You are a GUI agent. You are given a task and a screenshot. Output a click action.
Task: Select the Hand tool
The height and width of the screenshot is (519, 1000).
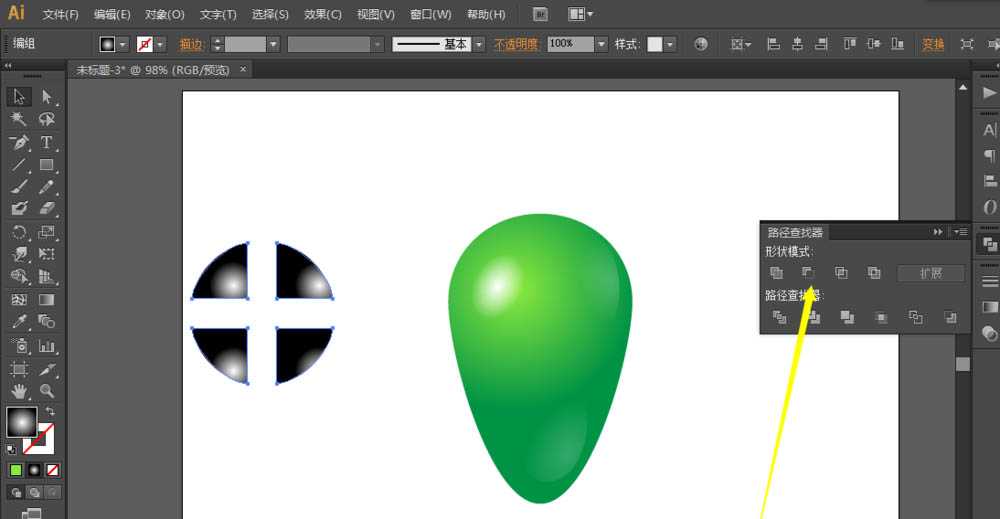point(19,390)
